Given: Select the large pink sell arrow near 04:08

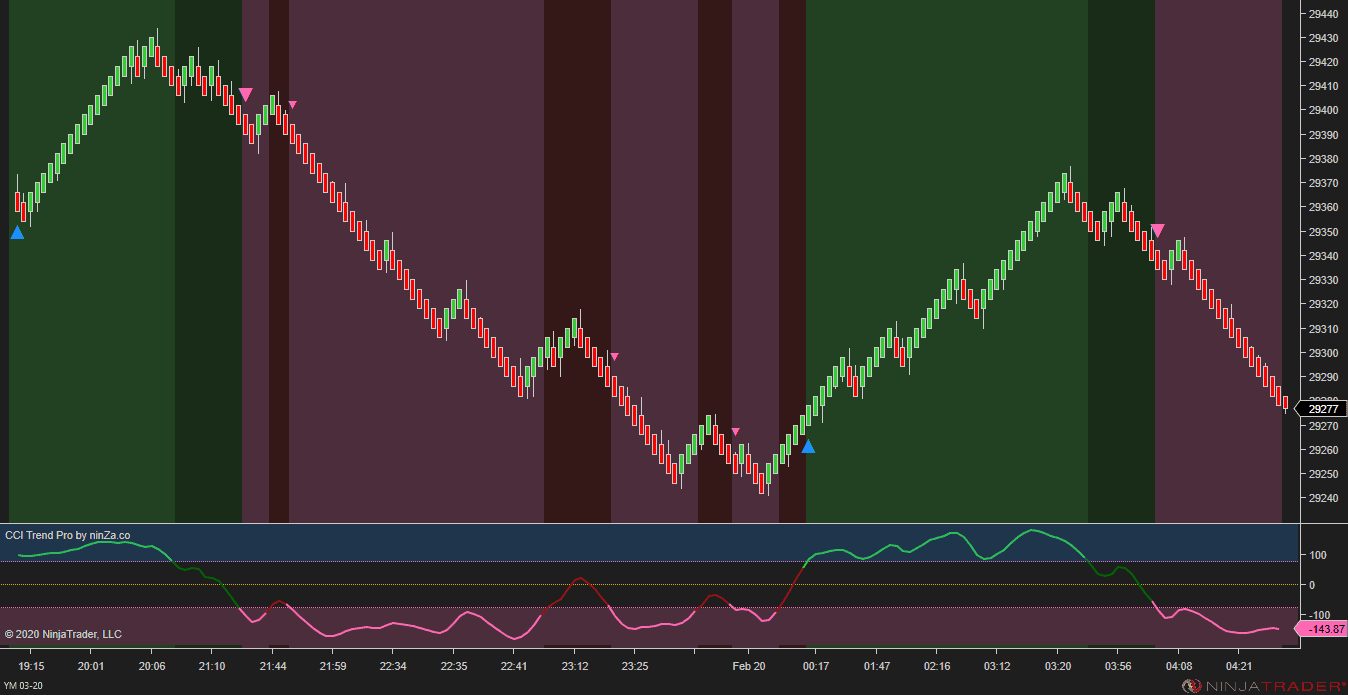Looking at the screenshot, I should coord(1158,231).
